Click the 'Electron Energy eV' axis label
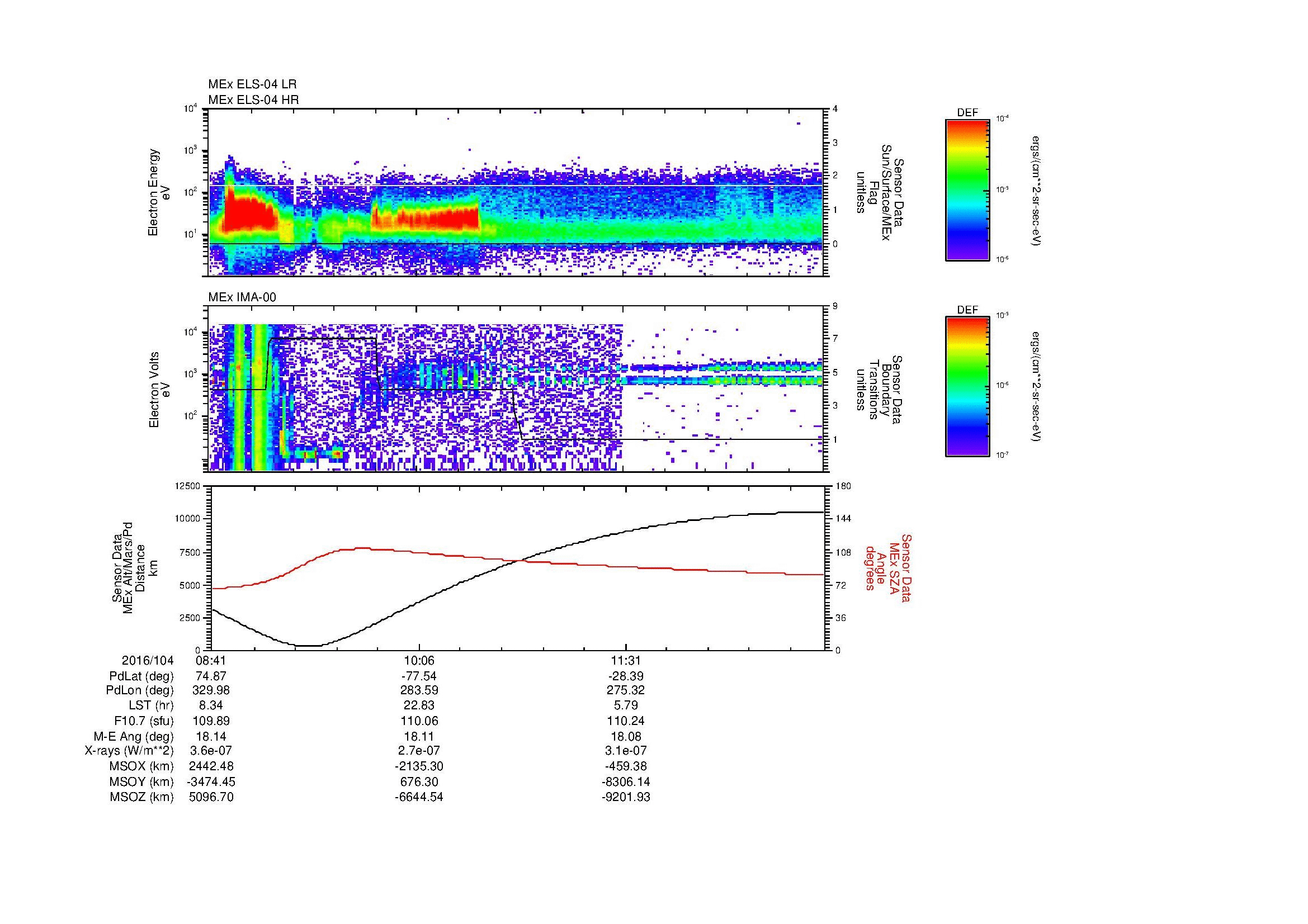The width and height of the screenshot is (1308, 924). (x=159, y=192)
